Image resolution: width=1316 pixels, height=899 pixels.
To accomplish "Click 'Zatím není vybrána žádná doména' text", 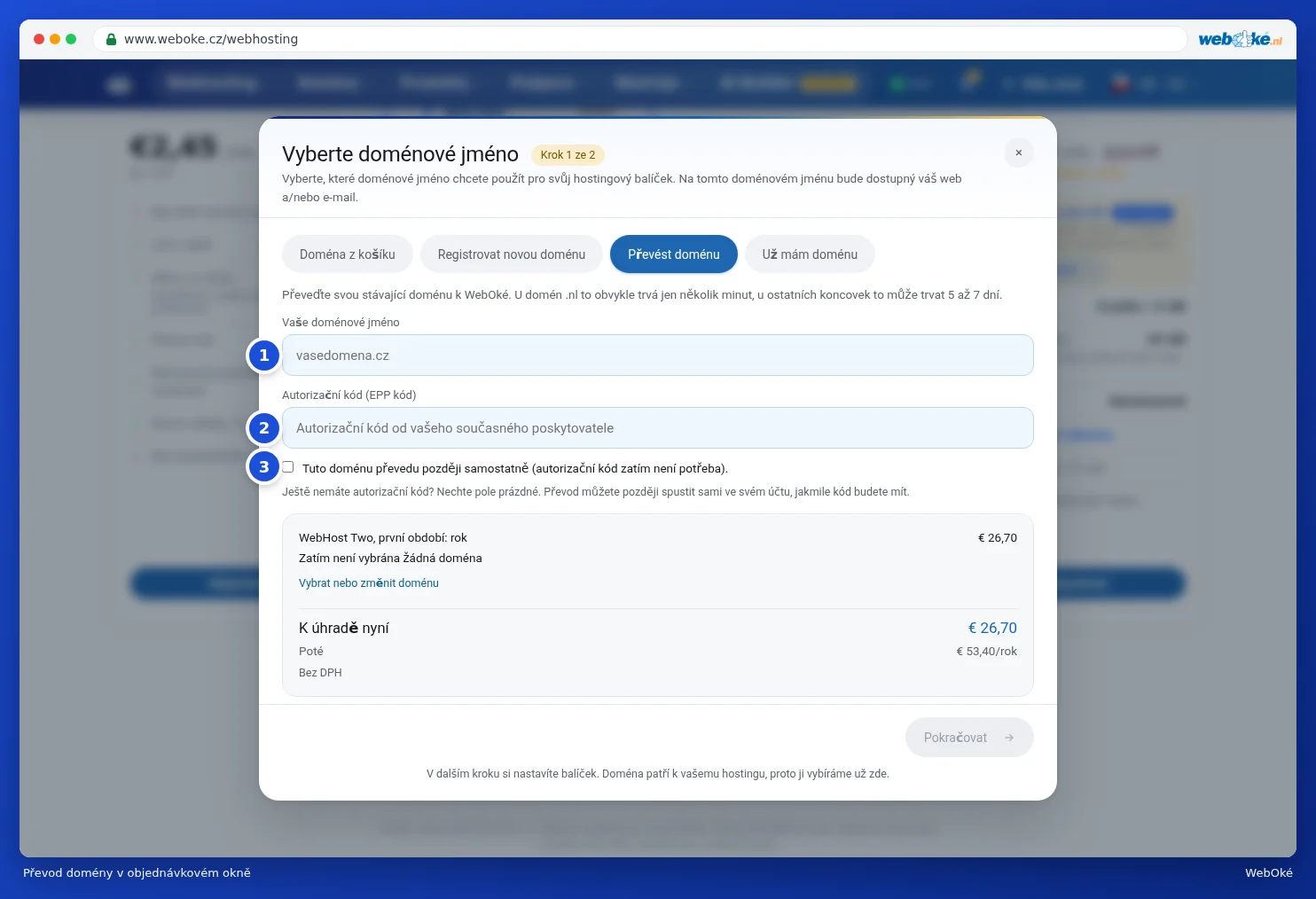I will pos(390,558).
